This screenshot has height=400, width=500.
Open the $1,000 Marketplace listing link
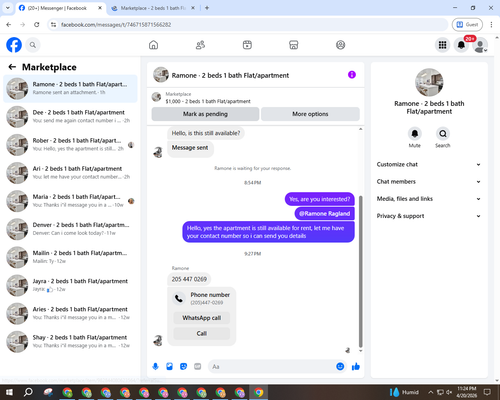(208, 101)
